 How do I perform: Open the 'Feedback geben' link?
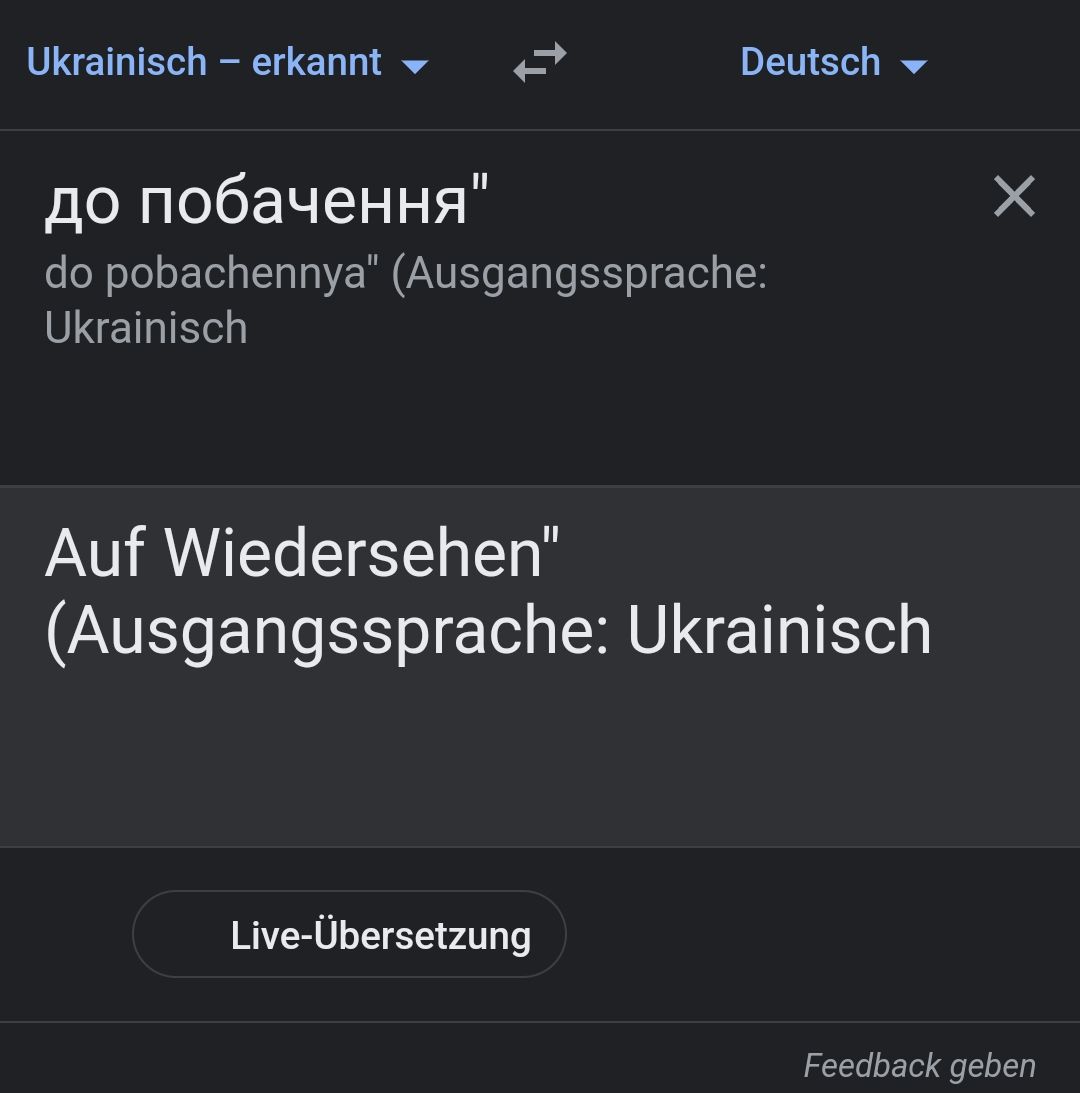click(x=919, y=1065)
